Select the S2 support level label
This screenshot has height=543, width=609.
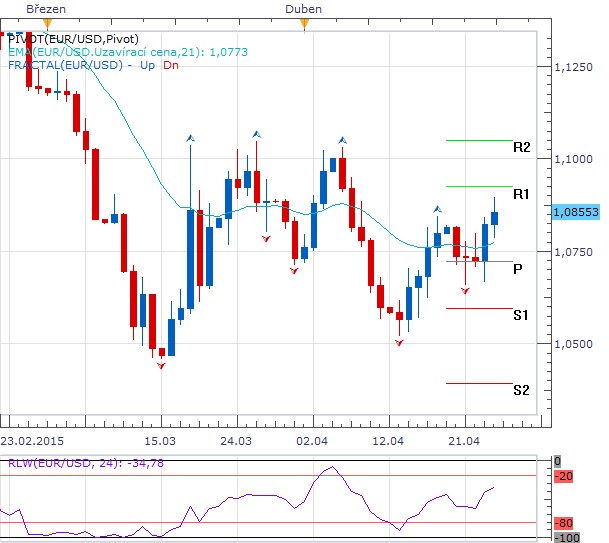521,390
